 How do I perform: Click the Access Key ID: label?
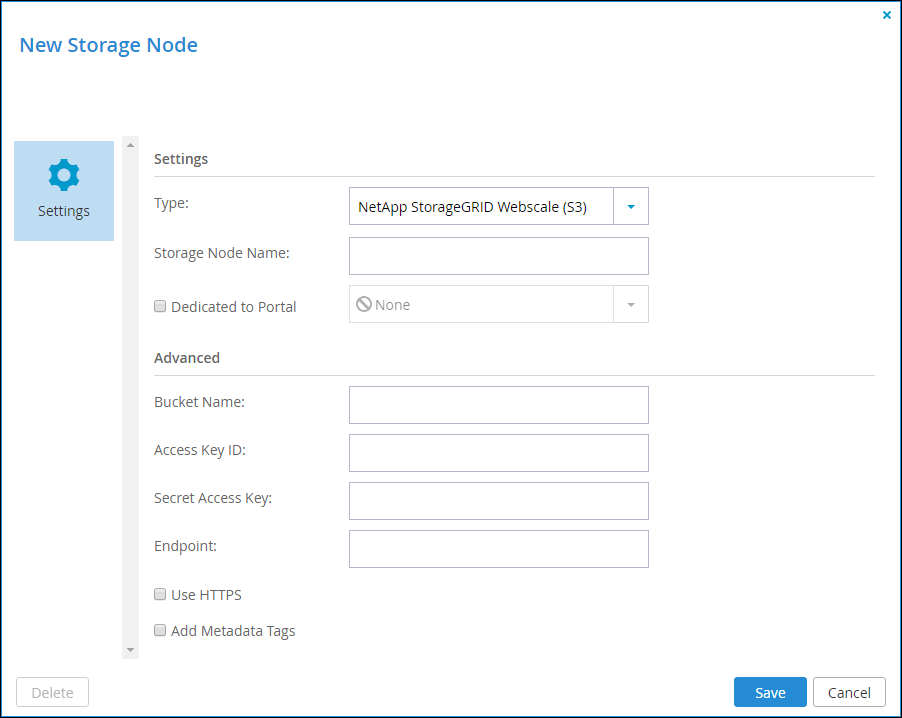pos(200,450)
